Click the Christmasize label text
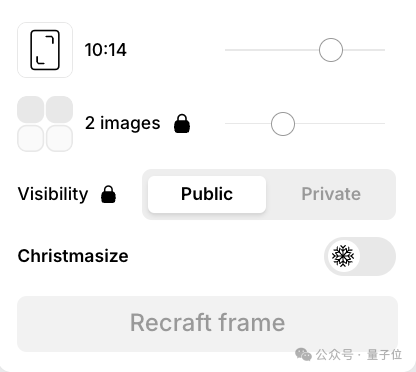 (73, 256)
